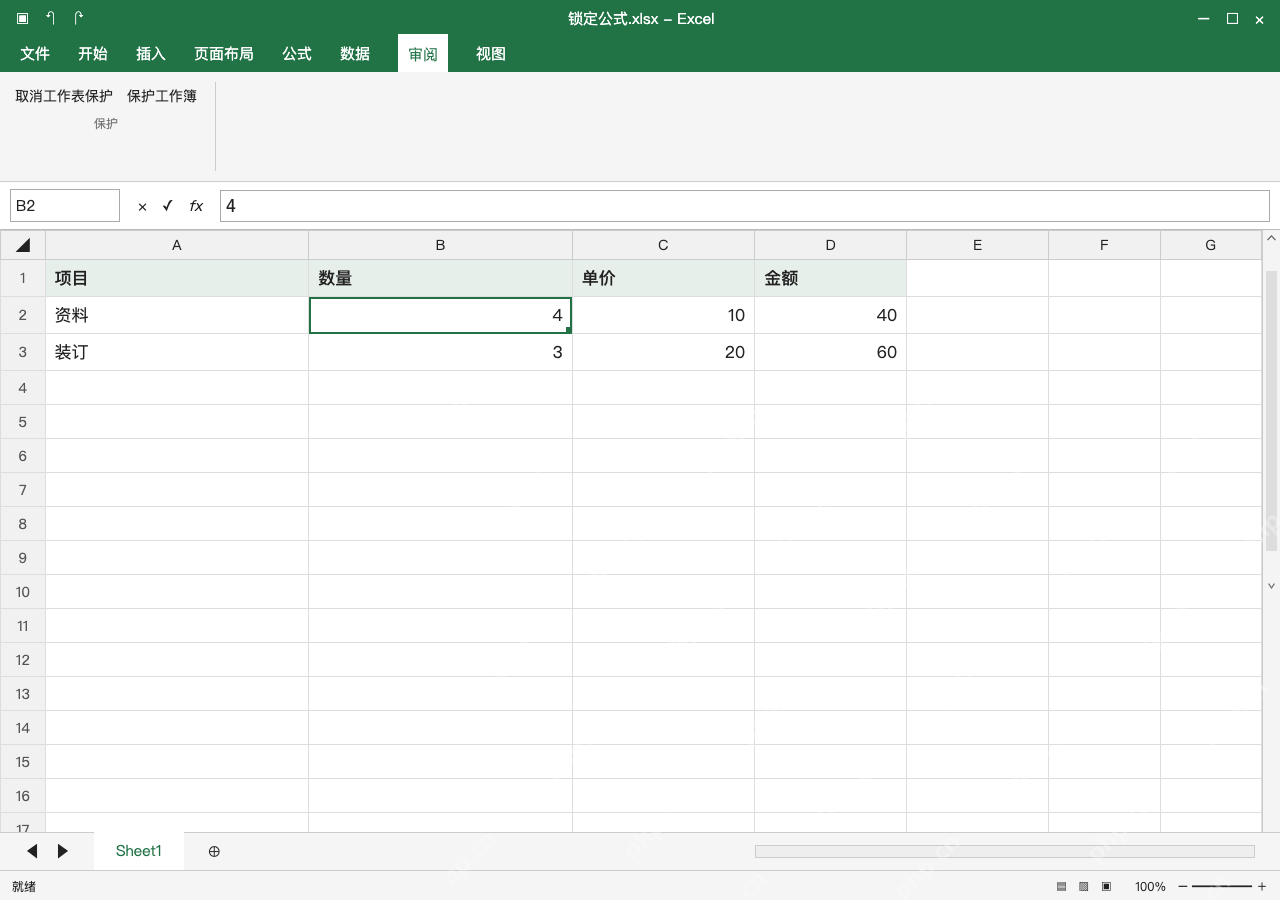Click the 100% zoom level text
The width and height of the screenshot is (1280, 900).
tap(1150, 886)
